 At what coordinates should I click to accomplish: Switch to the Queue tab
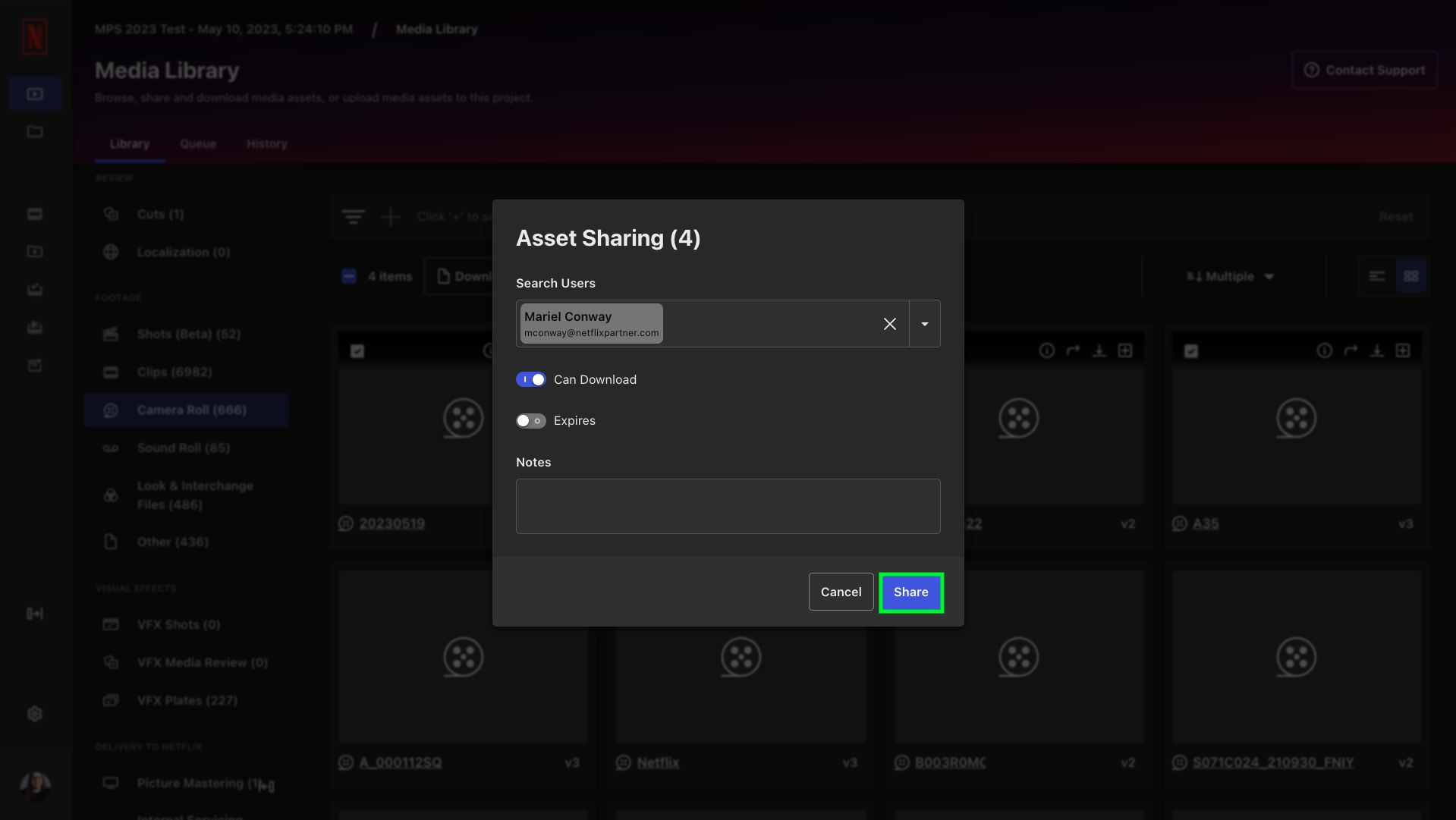[x=198, y=143]
